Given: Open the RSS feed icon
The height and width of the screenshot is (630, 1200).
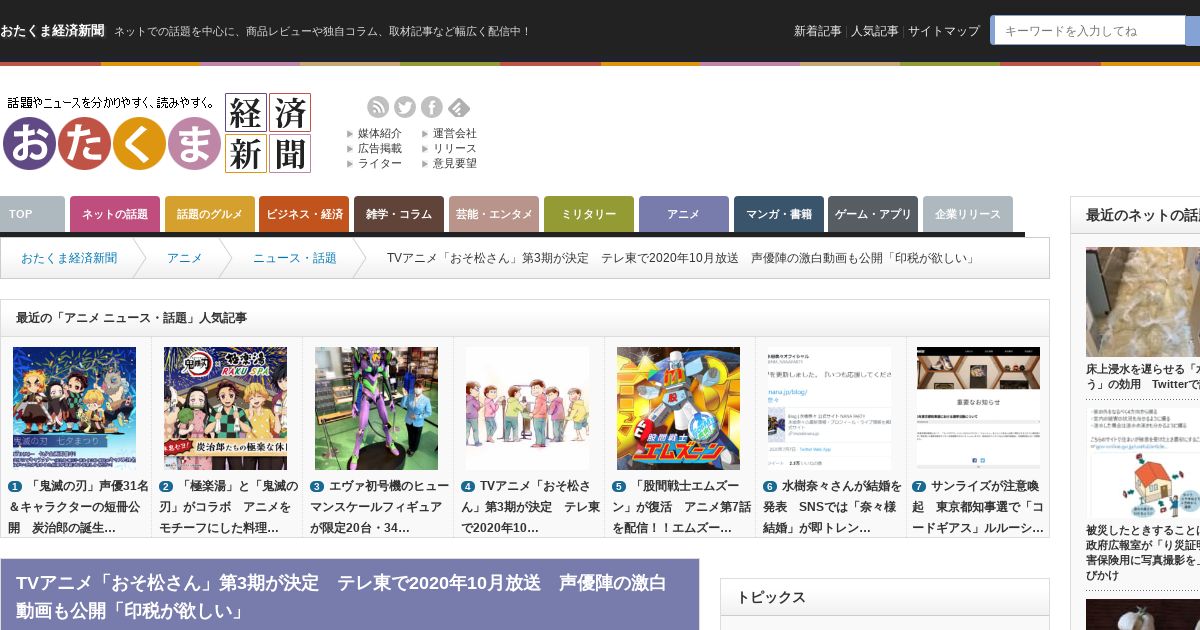Looking at the screenshot, I should click(378, 107).
